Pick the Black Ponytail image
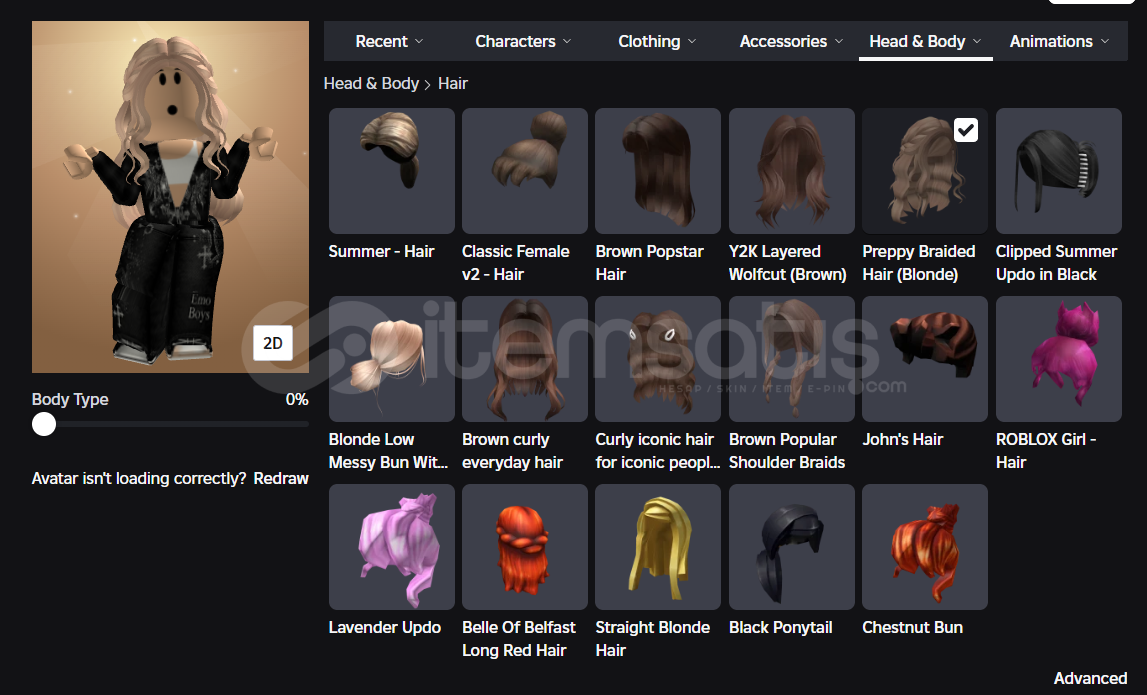Screen dimensions: 1147x695 [x=791, y=546]
